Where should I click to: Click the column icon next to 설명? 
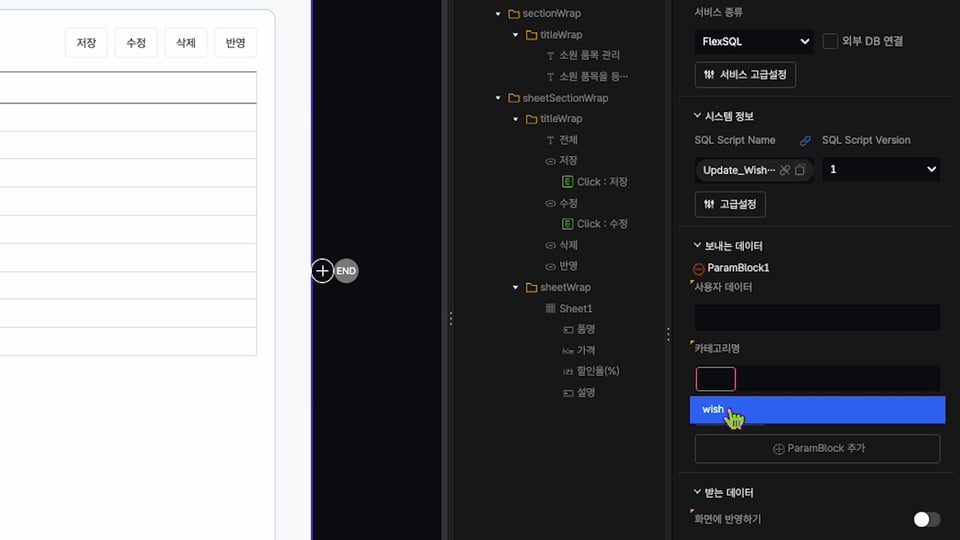pos(568,393)
